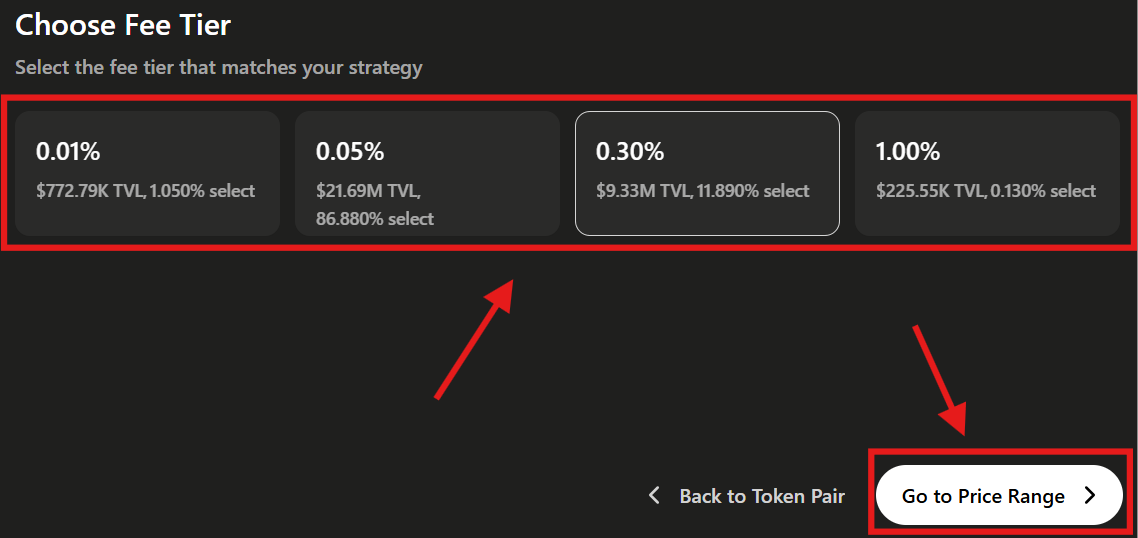Click the 0.01% percentage label

(x=68, y=152)
